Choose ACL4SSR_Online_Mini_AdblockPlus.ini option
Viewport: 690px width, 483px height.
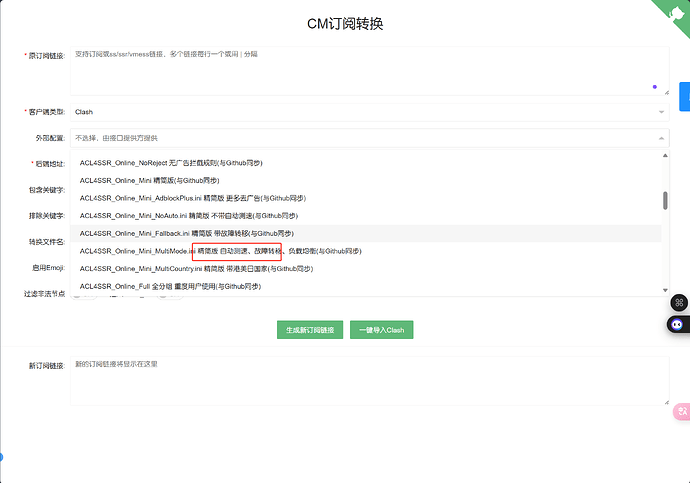[x=366, y=198]
